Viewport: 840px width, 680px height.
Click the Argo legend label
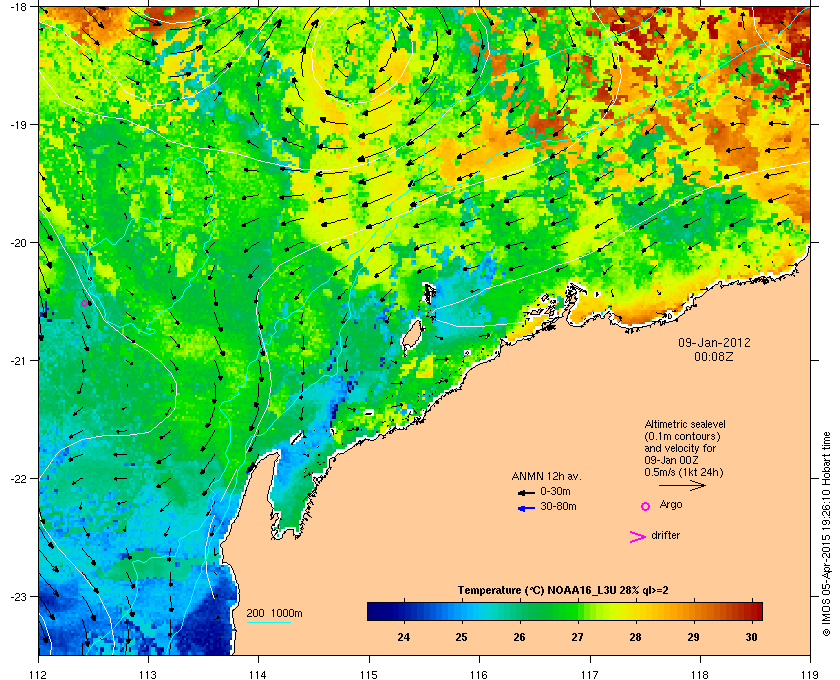(671, 505)
